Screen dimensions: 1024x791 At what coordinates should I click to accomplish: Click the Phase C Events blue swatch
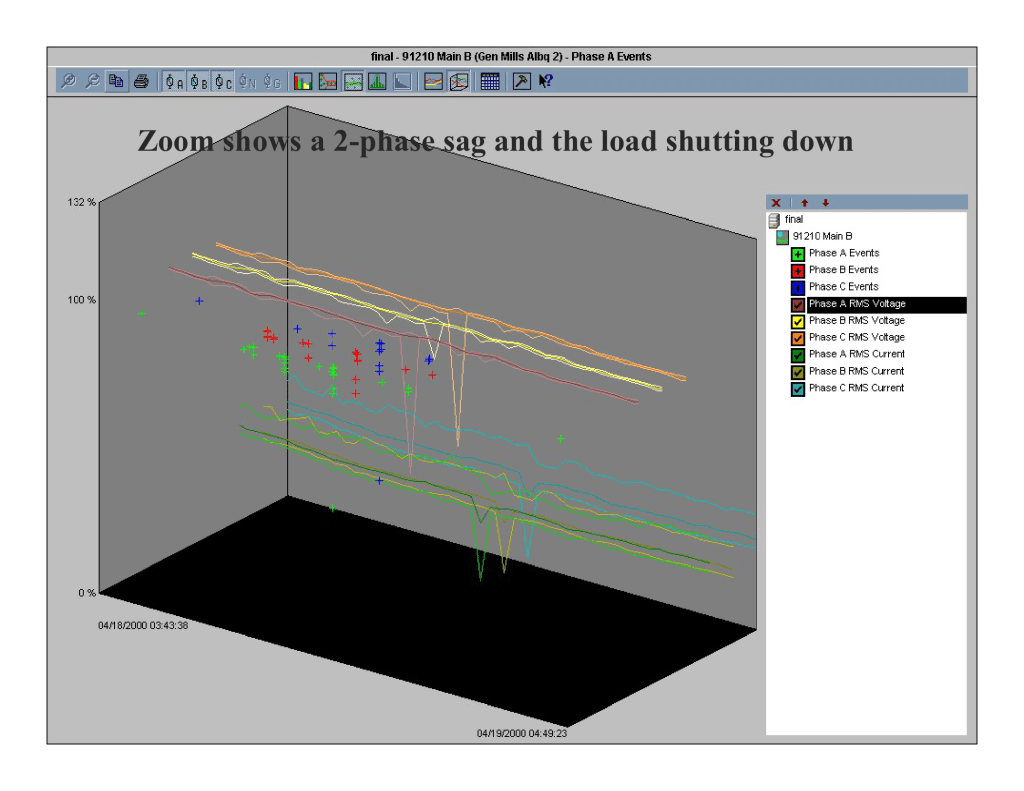[798, 287]
